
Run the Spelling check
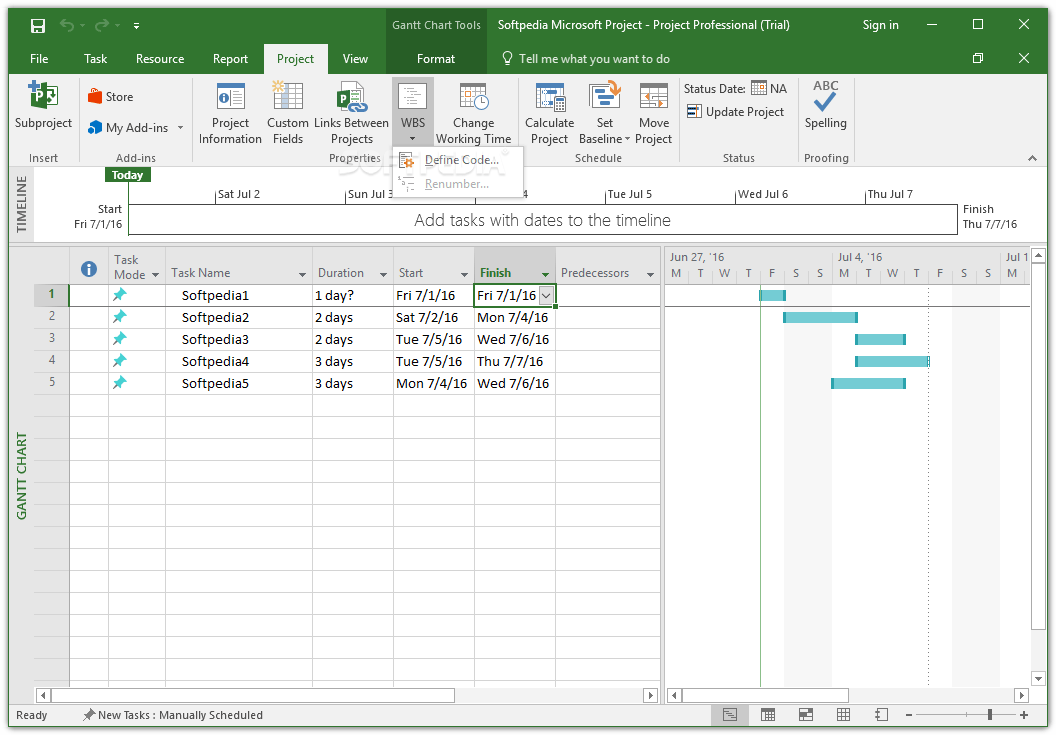[825, 110]
